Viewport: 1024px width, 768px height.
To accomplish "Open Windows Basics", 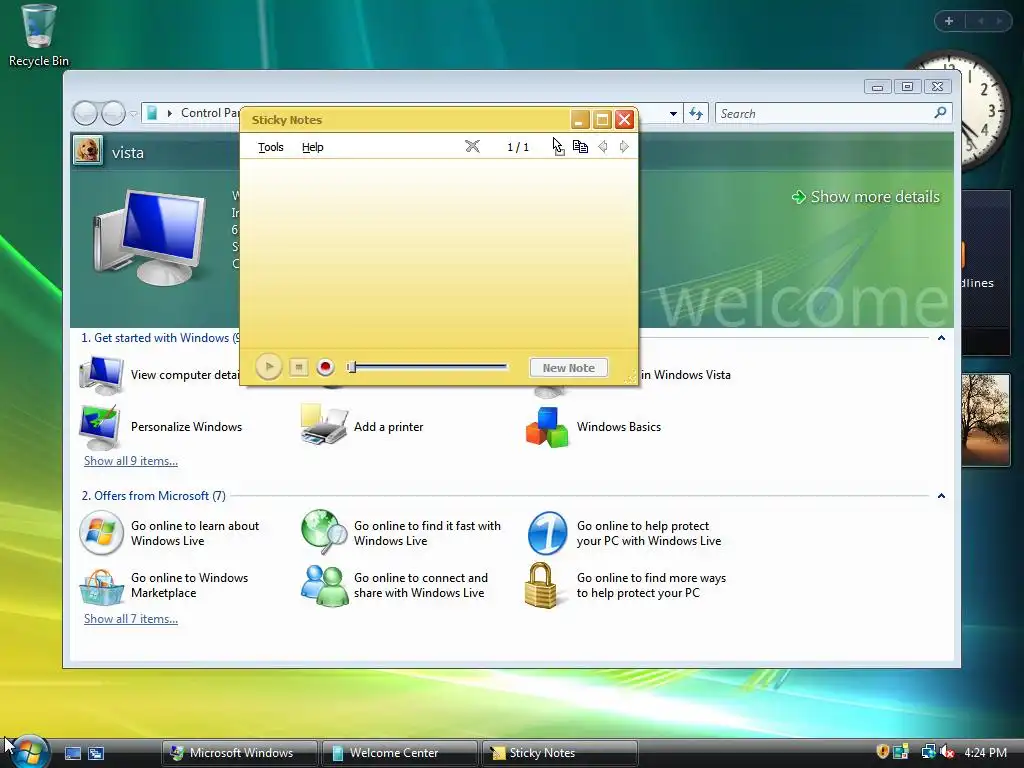I will (x=593, y=427).
